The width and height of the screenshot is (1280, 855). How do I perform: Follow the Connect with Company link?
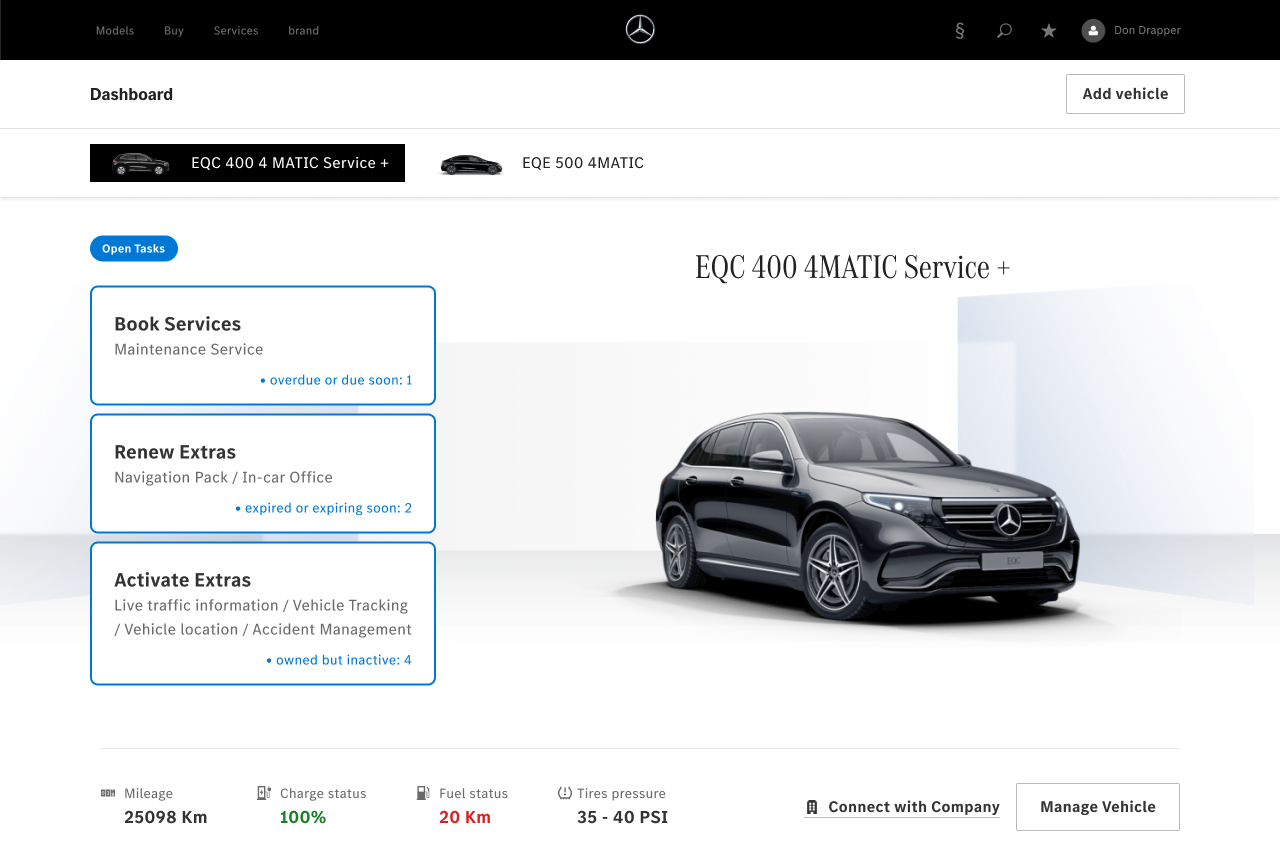coord(913,807)
